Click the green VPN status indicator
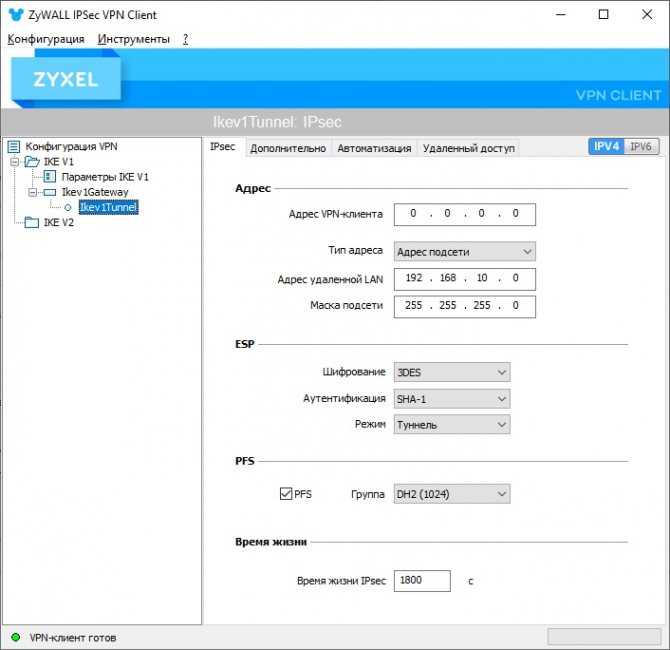 tap(16, 637)
